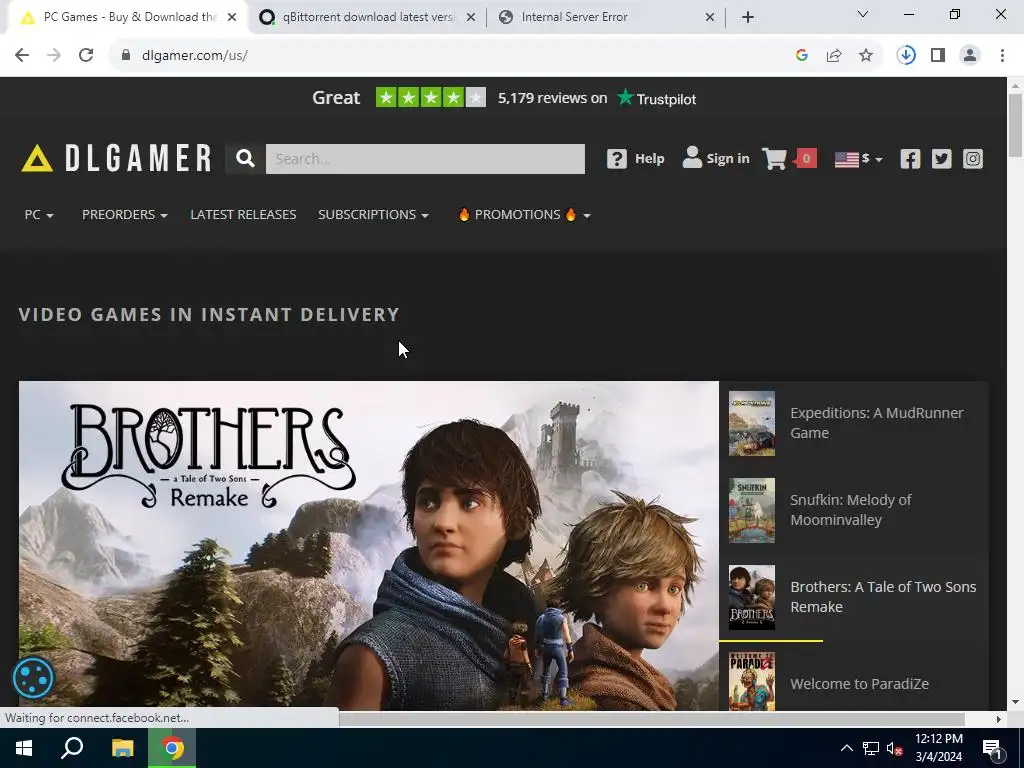This screenshot has height=768, width=1024.
Task: Click the Expeditions MudRunner thumbnail
Action: [752, 423]
